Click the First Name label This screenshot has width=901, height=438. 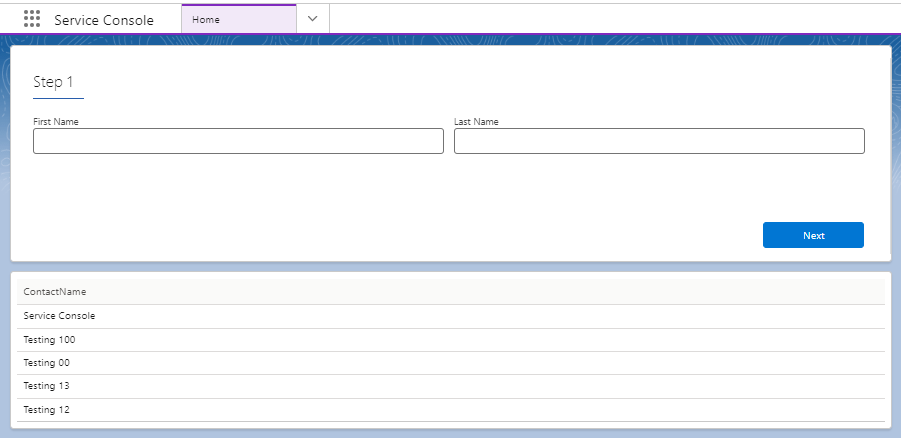coord(56,122)
